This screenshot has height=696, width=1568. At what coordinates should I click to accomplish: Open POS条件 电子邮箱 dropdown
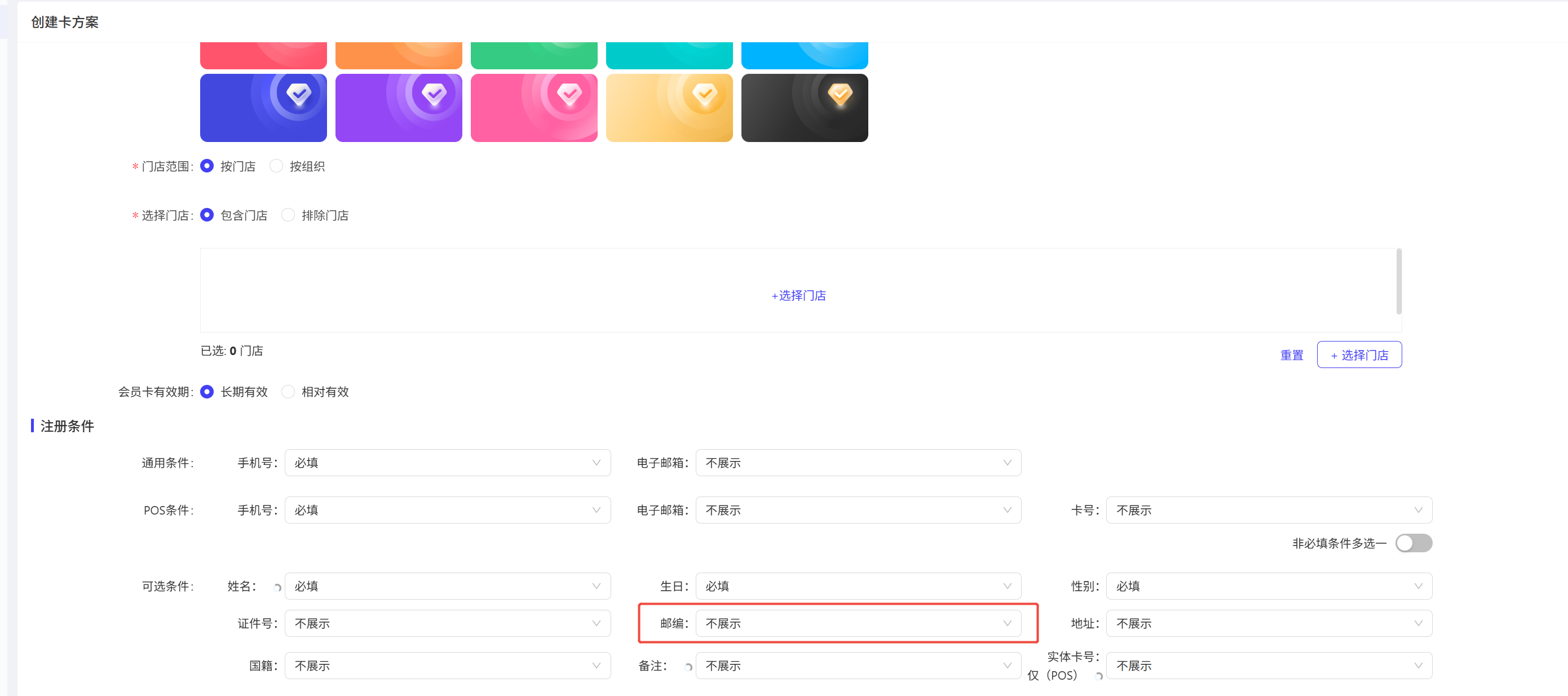pos(858,510)
